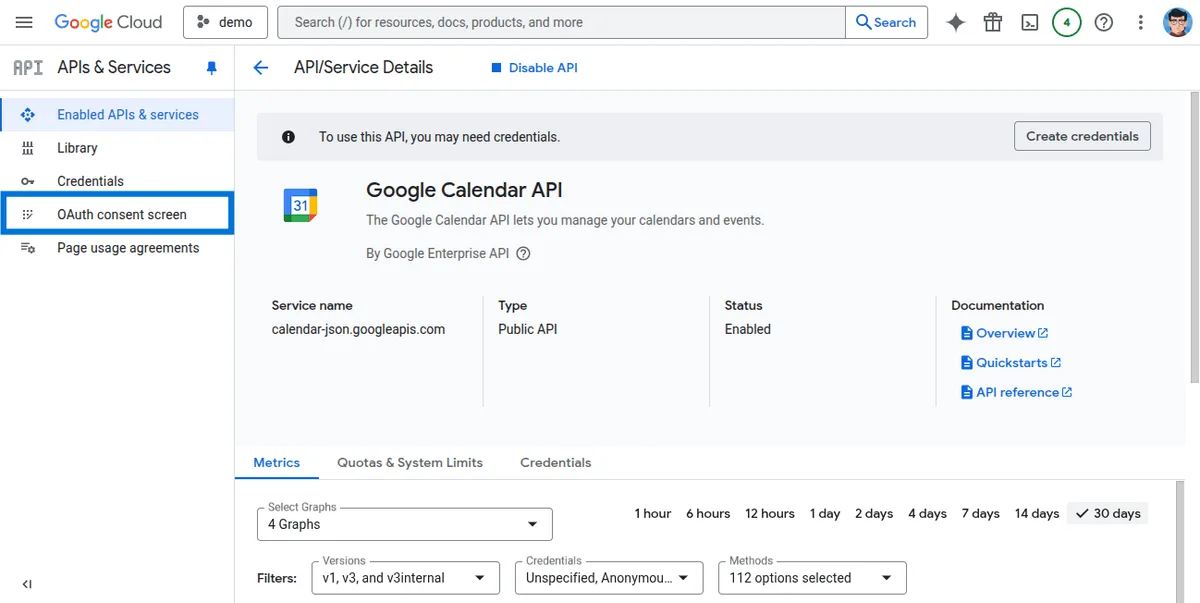This screenshot has width=1200, height=603.
Task: Select the 6 hours time range
Action: pyautogui.click(x=708, y=513)
